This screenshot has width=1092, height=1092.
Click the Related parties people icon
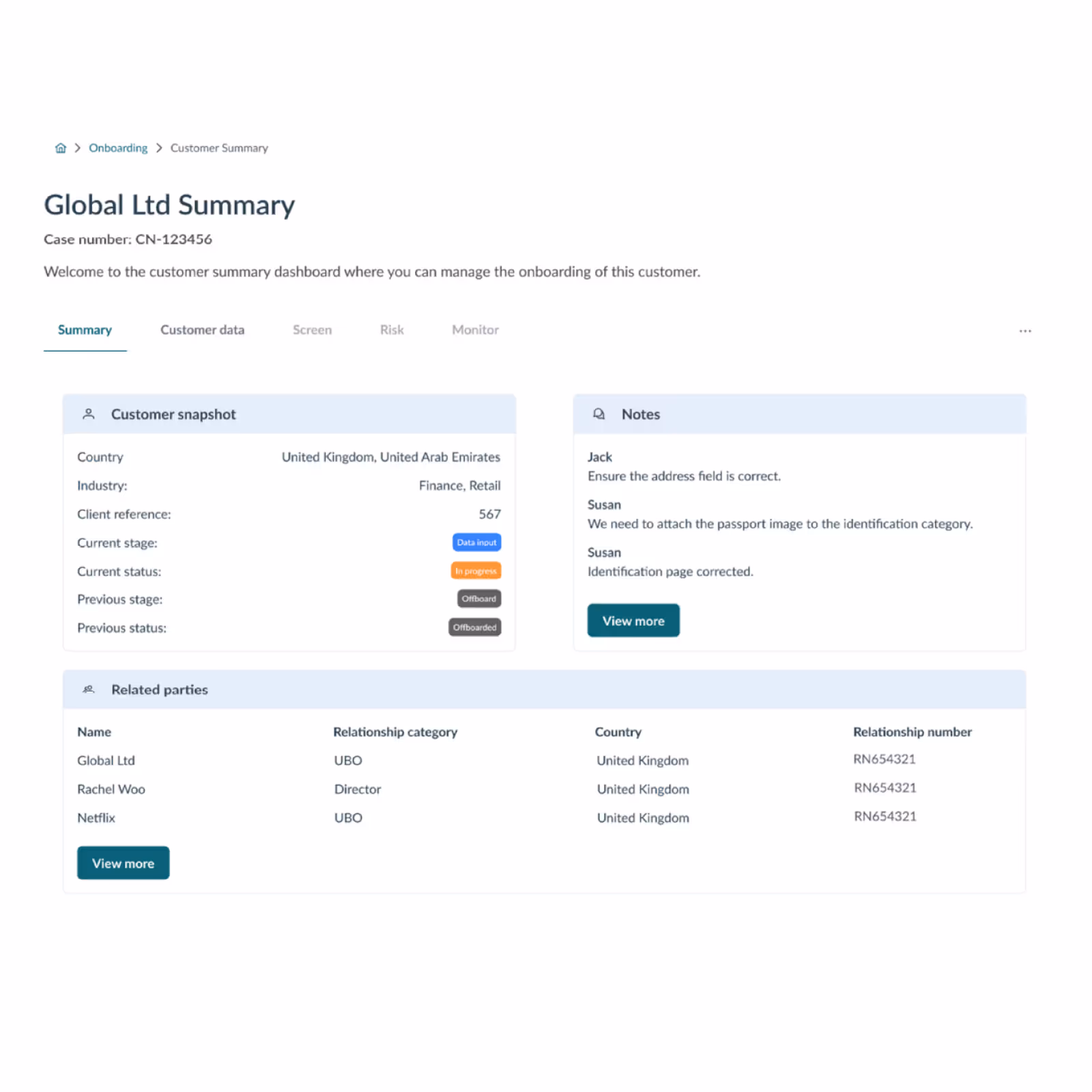coord(89,689)
